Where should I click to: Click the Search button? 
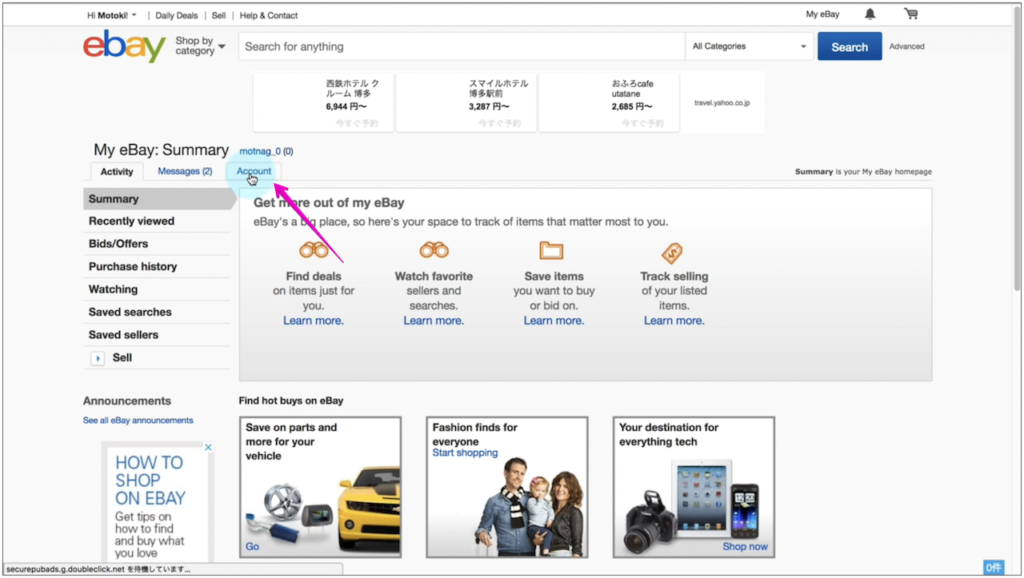850,46
